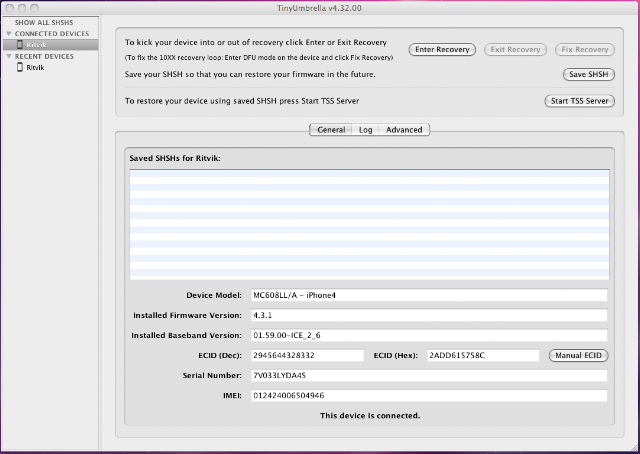Image resolution: width=640 pixels, height=454 pixels.
Task: Click the Installed Baseband Version field
Action: 429,335
